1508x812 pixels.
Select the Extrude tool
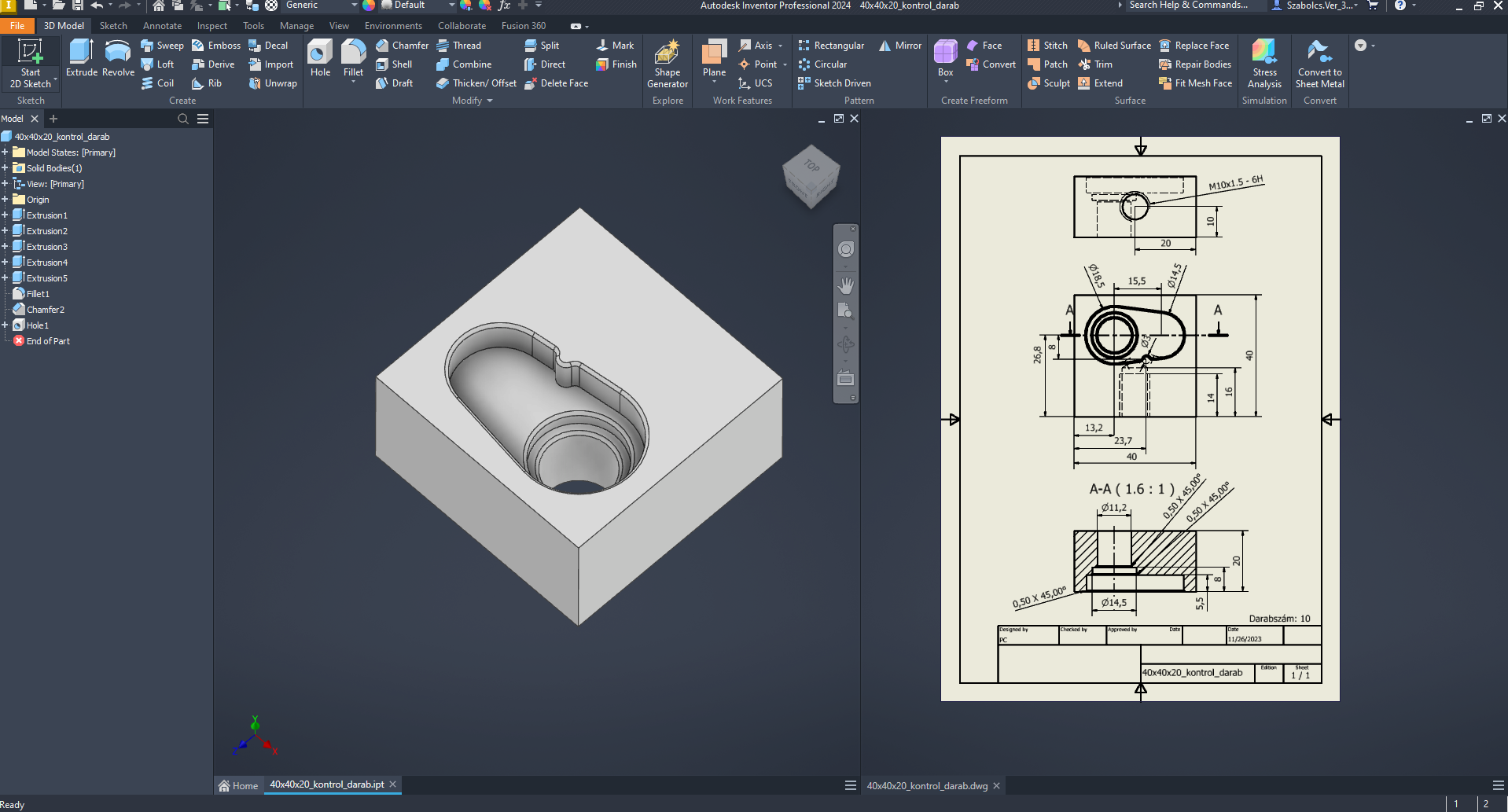pyautogui.click(x=82, y=58)
